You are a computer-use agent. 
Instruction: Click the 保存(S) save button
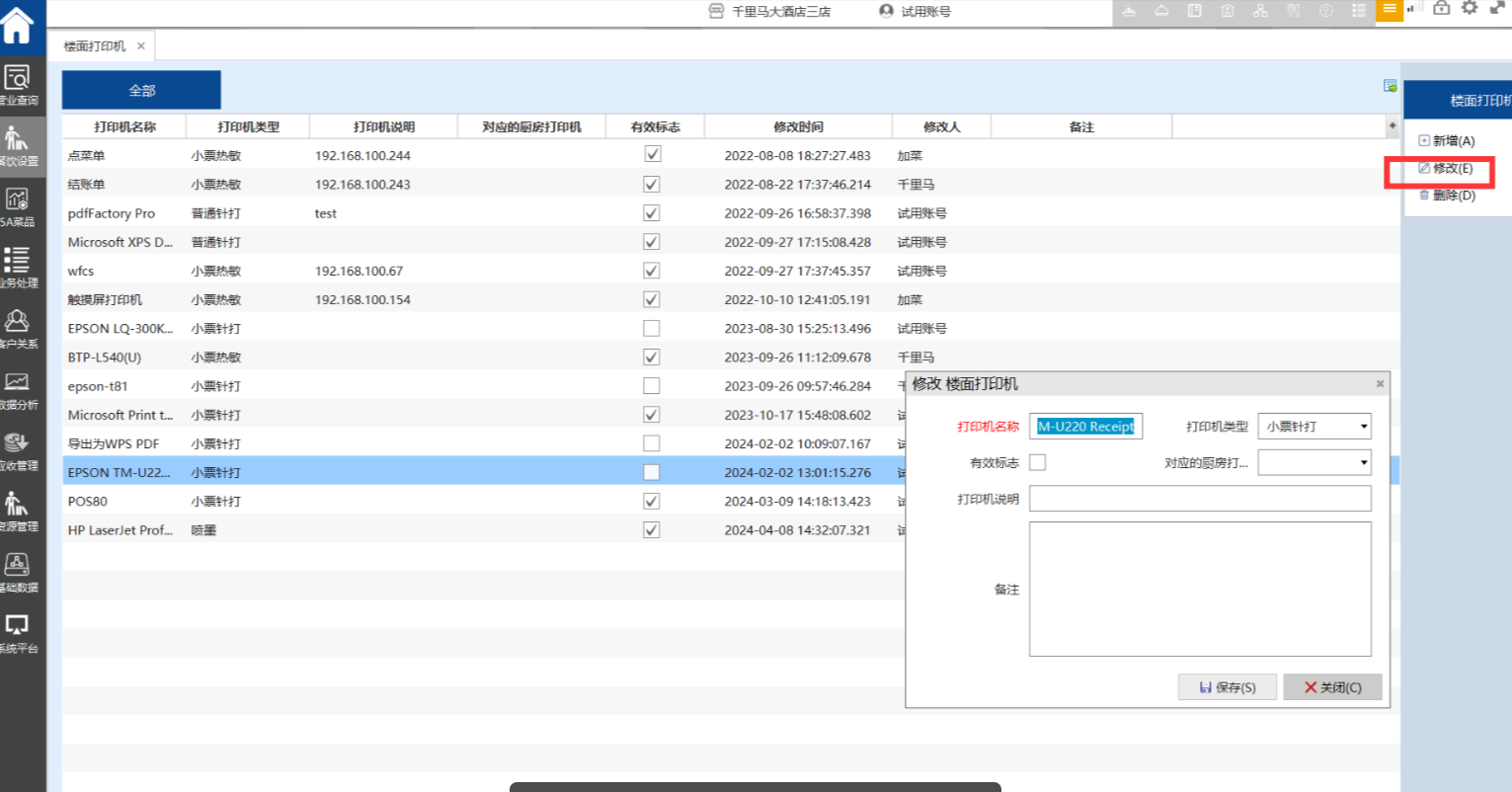tap(1227, 687)
